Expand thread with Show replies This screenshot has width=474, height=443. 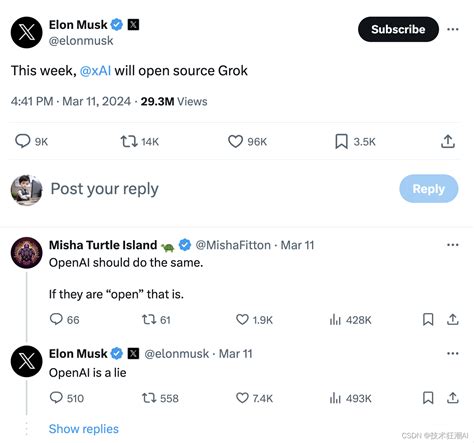coord(84,429)
